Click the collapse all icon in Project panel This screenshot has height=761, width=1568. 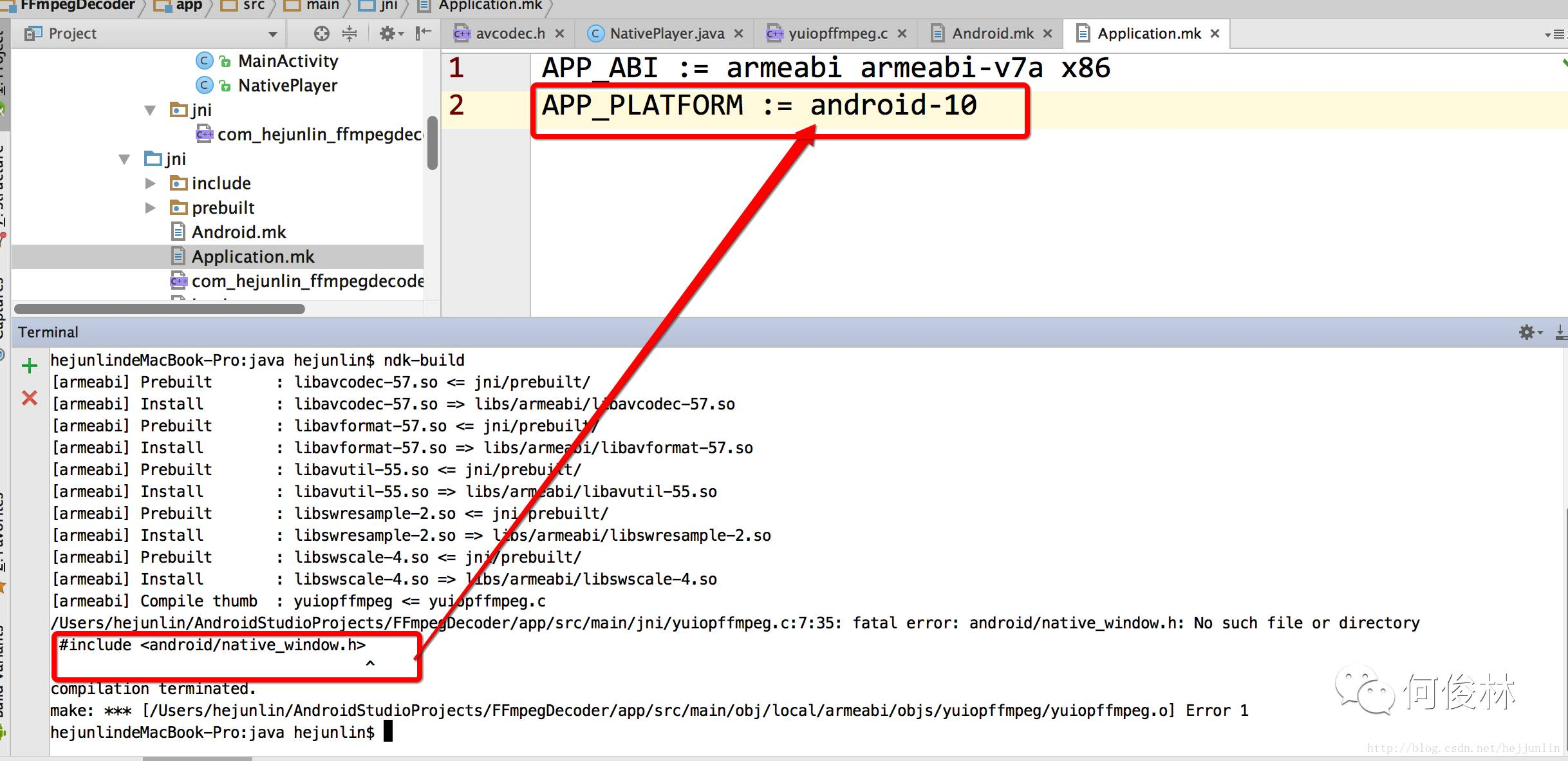tap(350, 33)
